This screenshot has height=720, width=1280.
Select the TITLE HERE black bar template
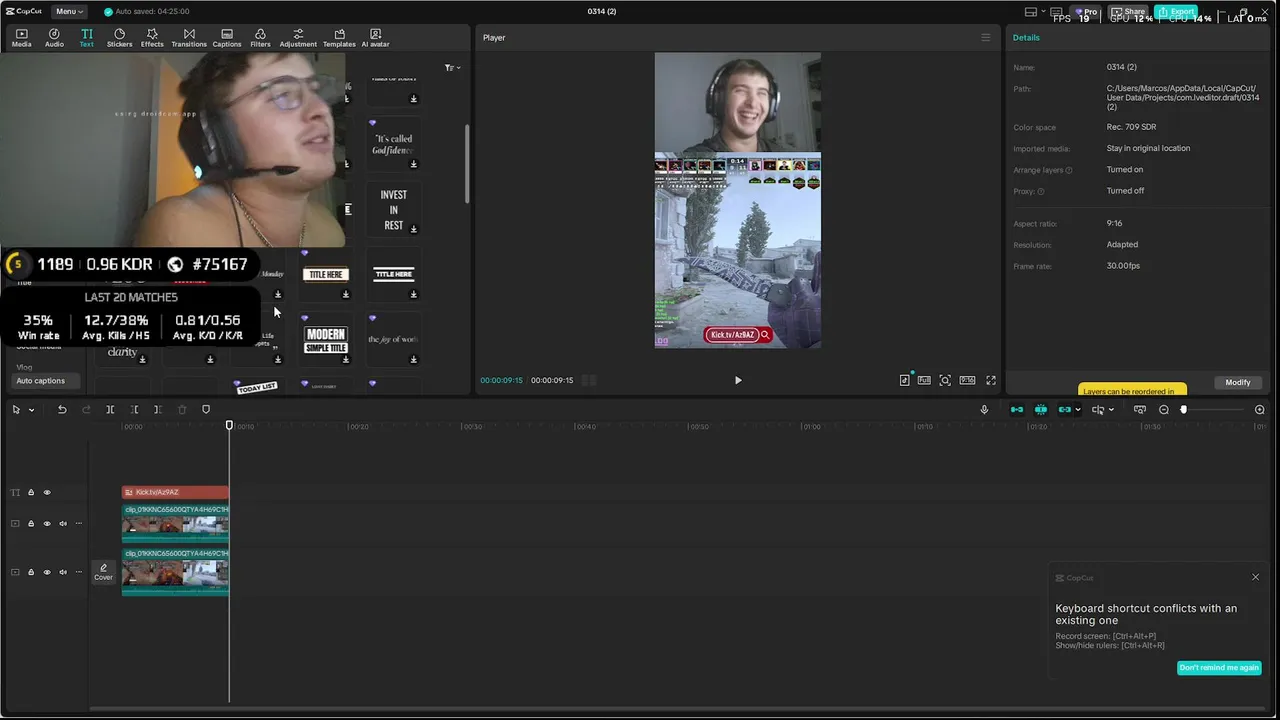(x=393, y=274)
